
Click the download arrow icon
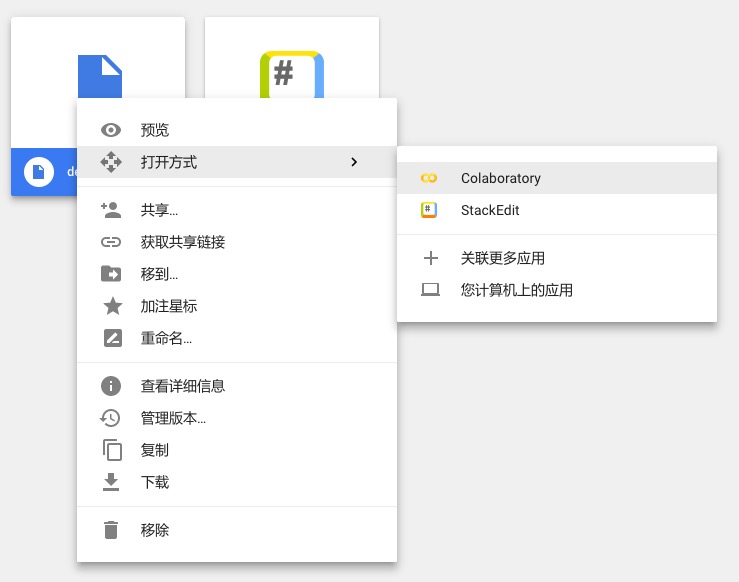coord(111,482)
